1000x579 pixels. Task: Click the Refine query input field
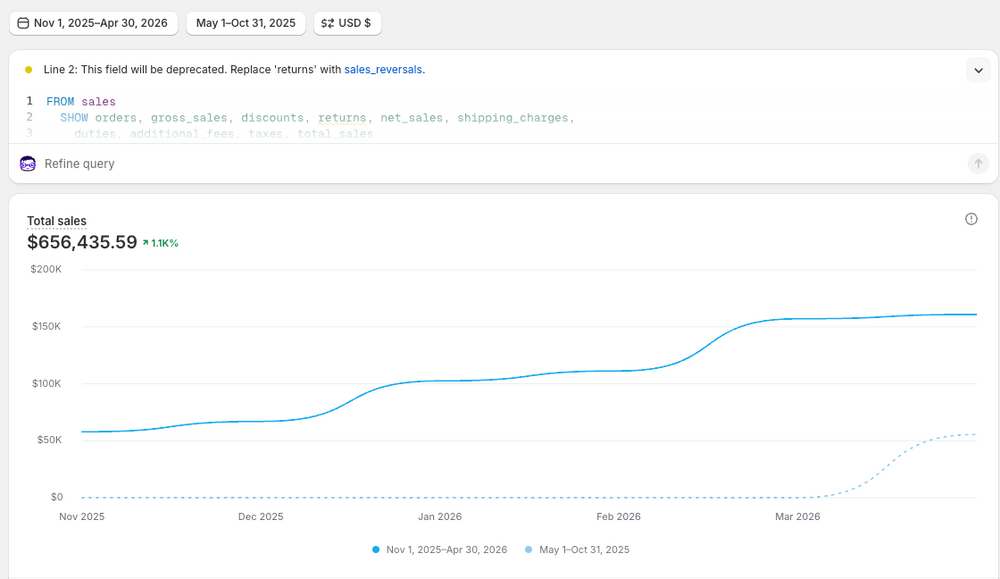coord(501,164)
